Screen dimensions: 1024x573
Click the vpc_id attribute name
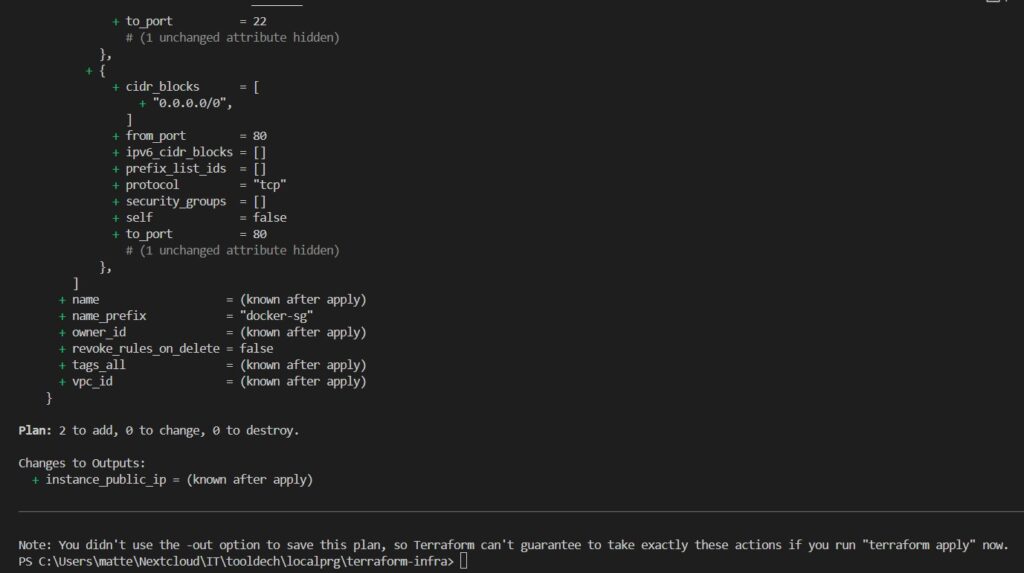pos(92,382)
